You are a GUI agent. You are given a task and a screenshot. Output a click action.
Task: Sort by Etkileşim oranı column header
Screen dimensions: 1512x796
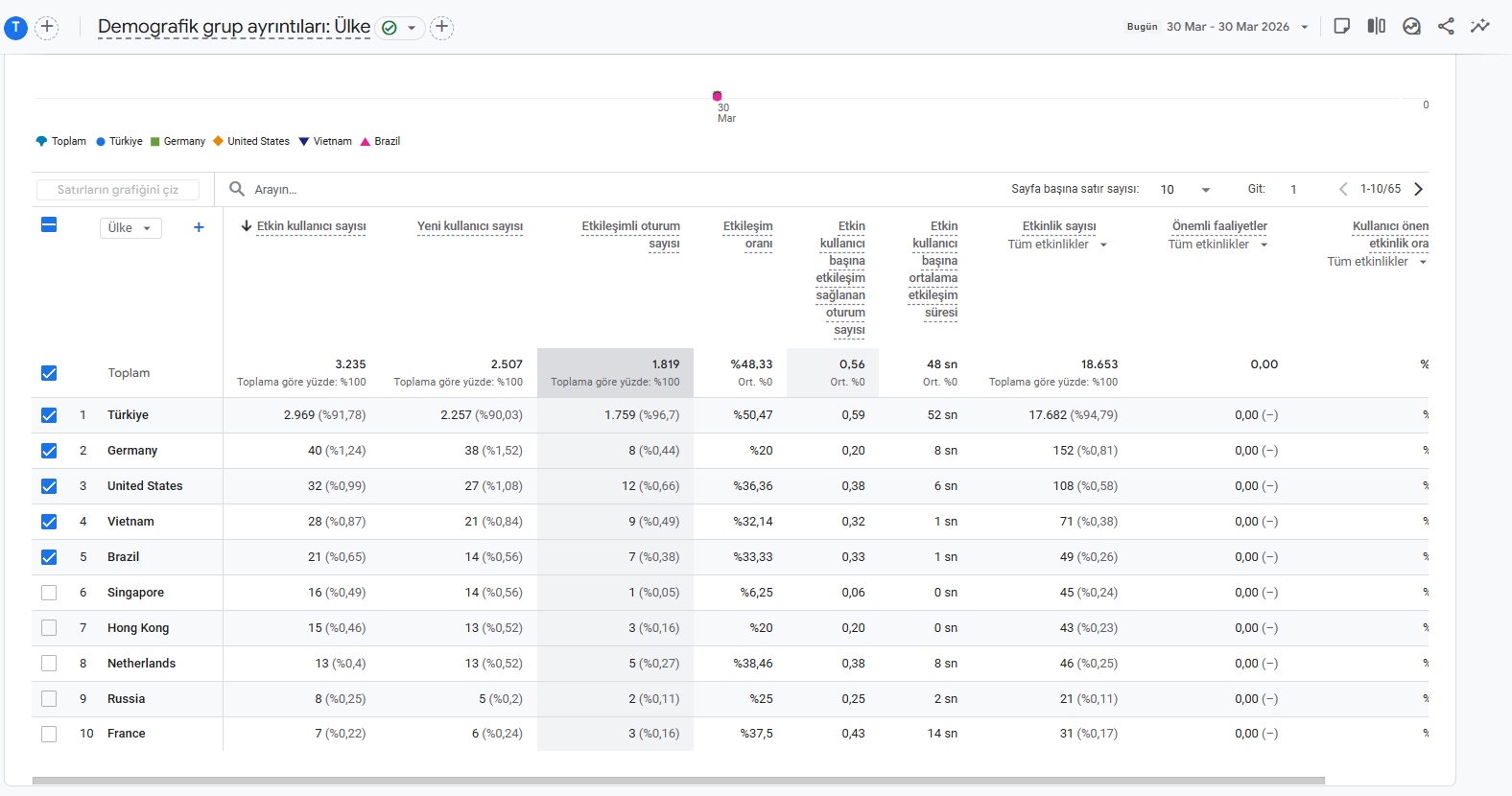(747, 235)
